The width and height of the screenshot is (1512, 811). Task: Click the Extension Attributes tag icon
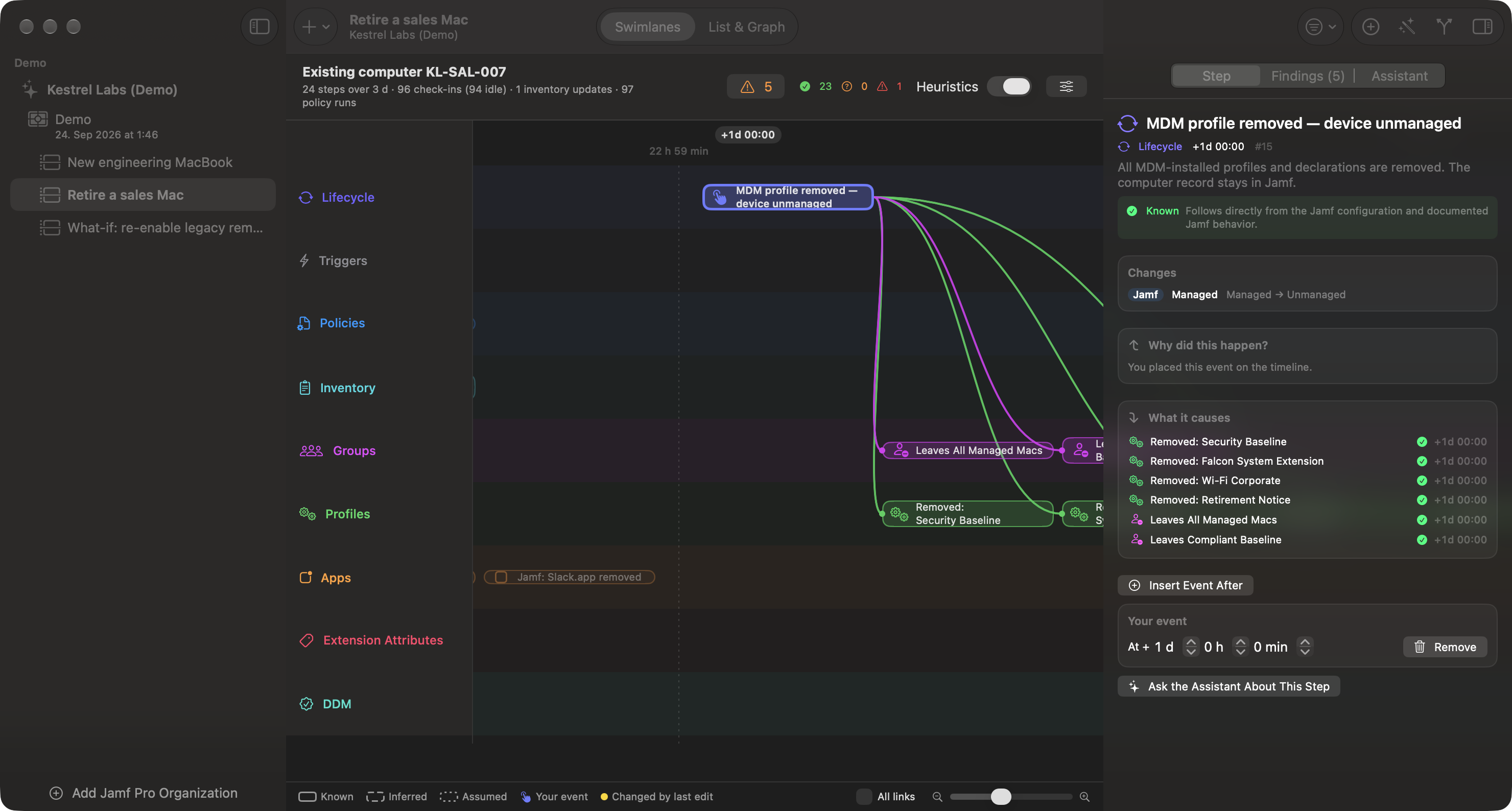(306, 640)
